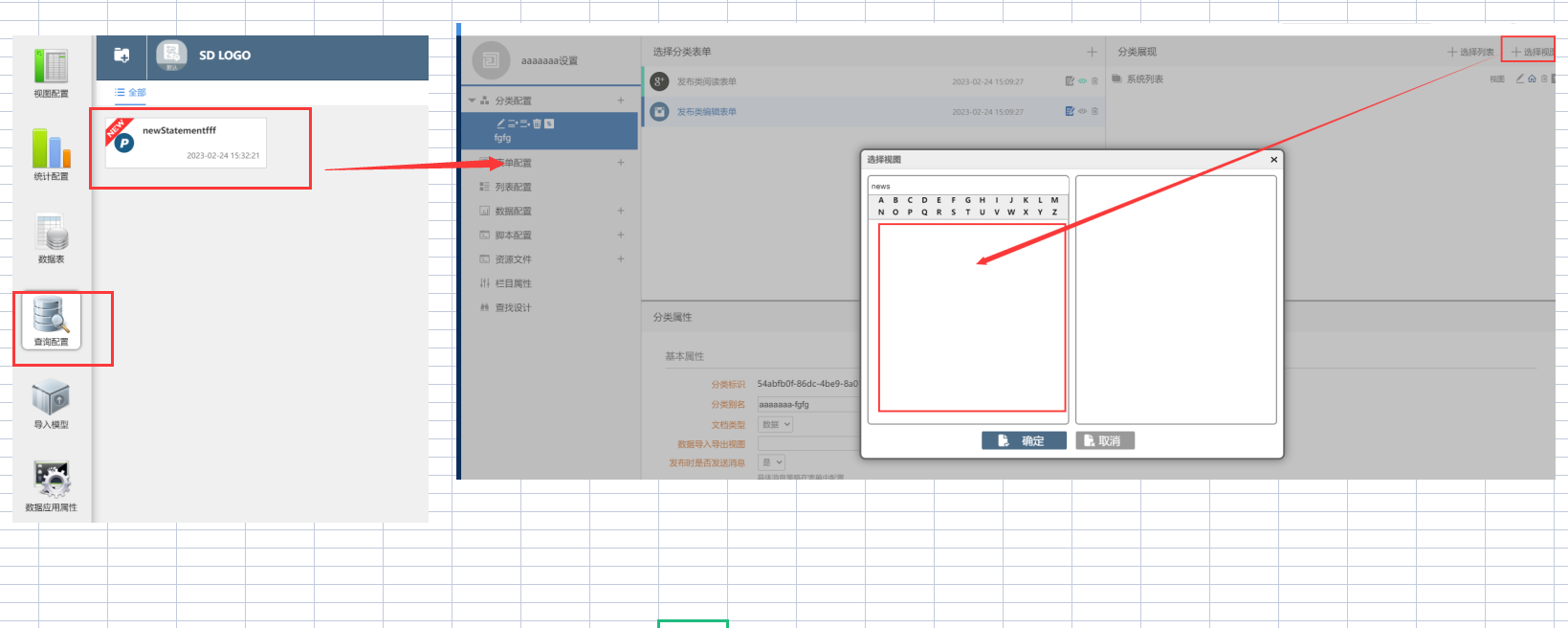Open 脚本配置 in the sidebar

[513, 235]
